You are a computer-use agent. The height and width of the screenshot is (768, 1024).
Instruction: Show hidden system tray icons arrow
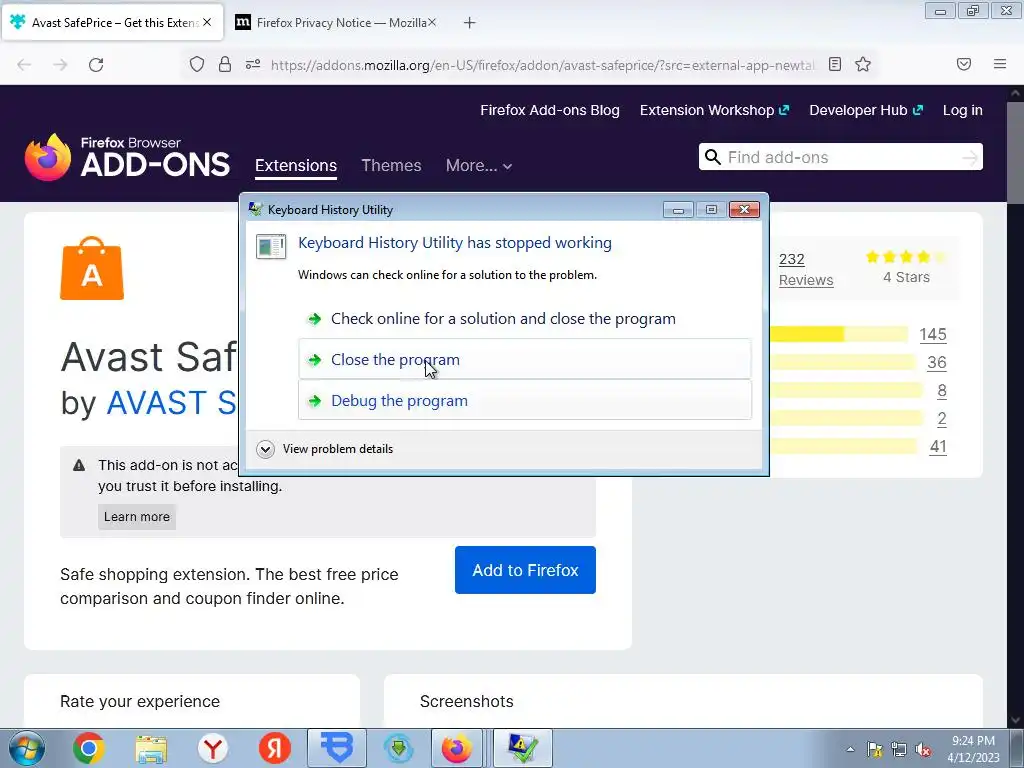[850, 749]
